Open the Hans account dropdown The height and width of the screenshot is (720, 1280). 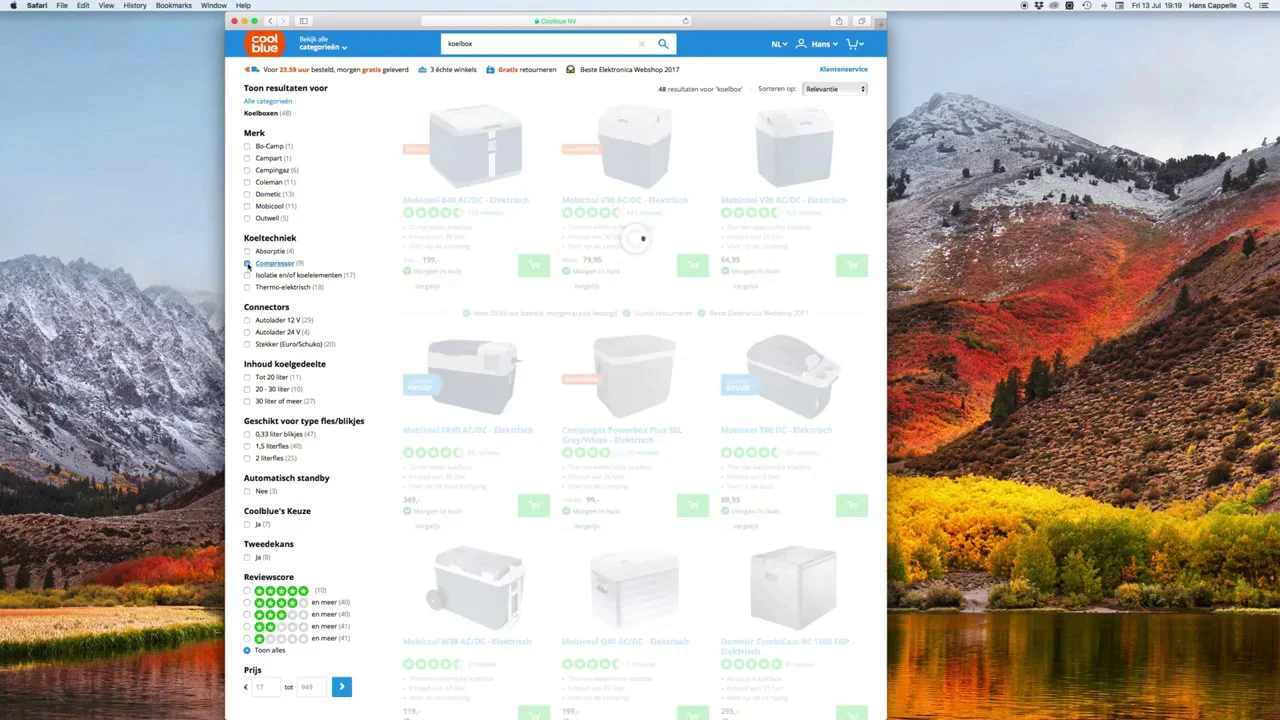[x=815, y=44]
